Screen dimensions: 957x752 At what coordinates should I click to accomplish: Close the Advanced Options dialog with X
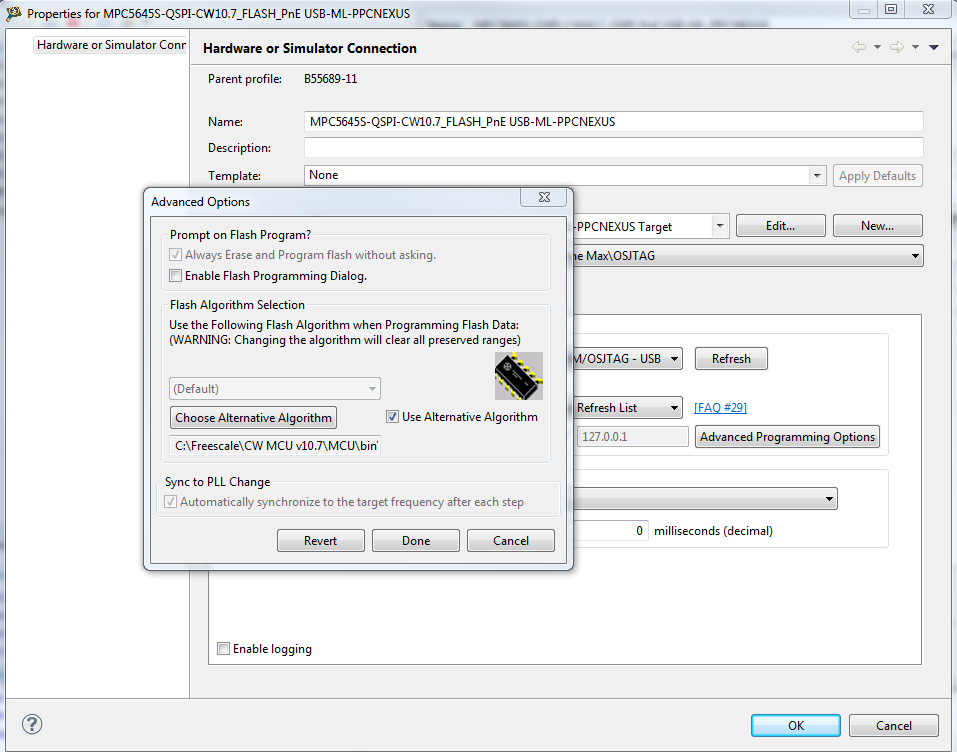[544, 197]
